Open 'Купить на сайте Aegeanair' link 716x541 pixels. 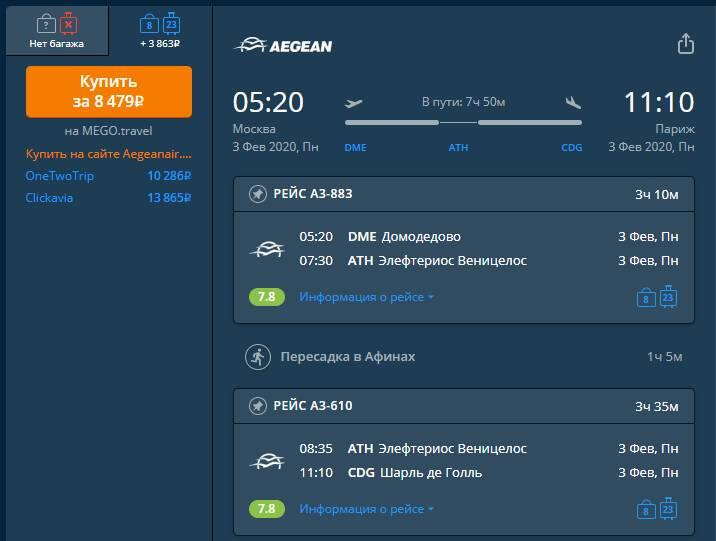tap(109, 154)
